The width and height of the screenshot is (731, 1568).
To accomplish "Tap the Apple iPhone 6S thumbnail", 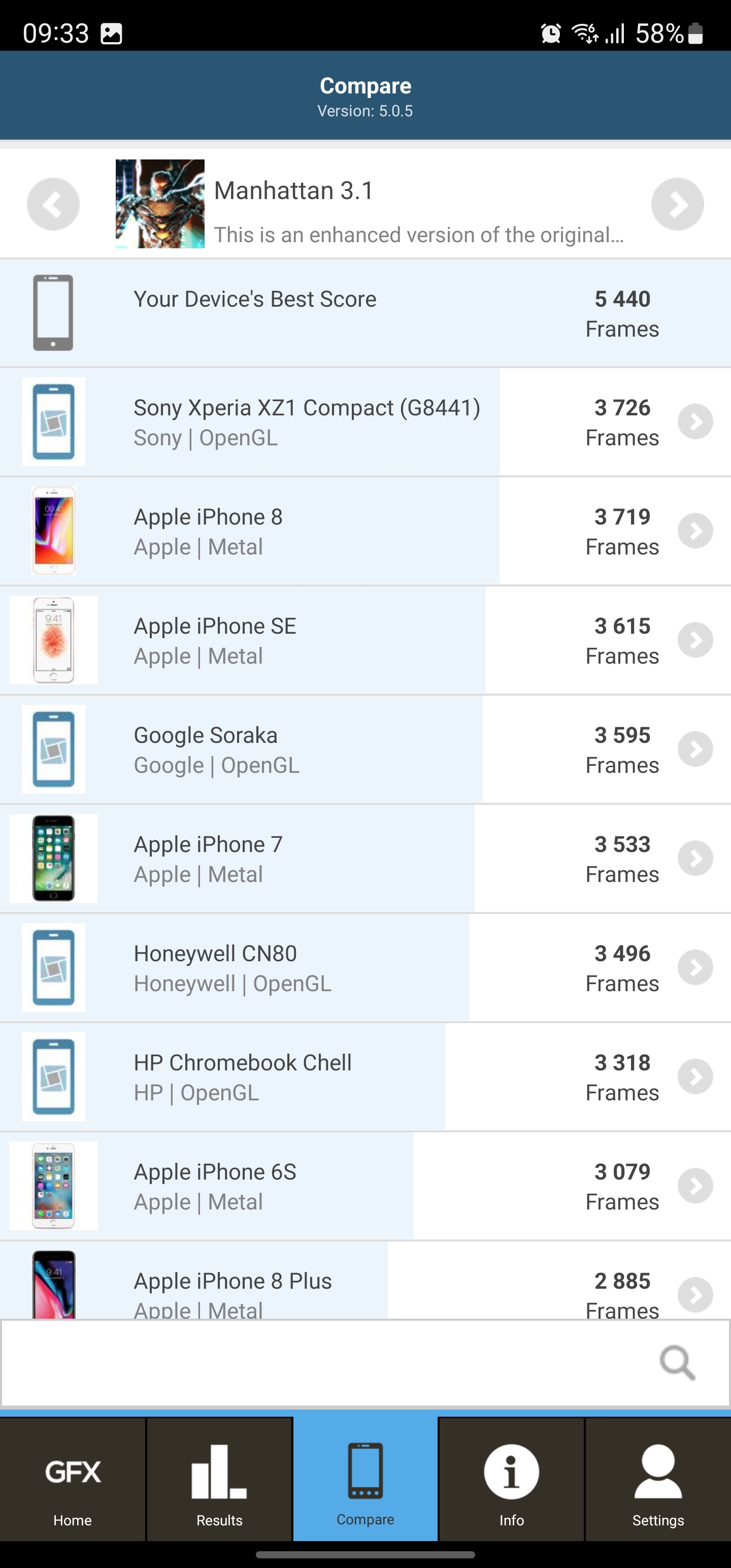I will point(54,1186).
